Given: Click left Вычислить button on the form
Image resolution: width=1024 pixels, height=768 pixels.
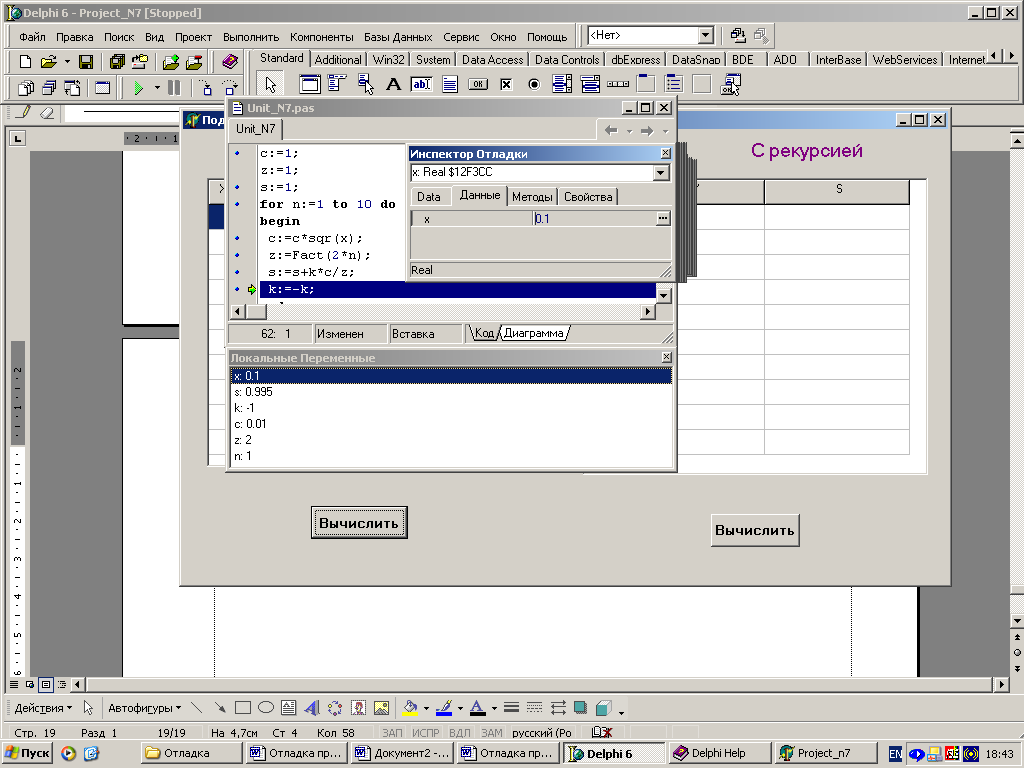Looking at the screenshot, I should tap(359, 522).
